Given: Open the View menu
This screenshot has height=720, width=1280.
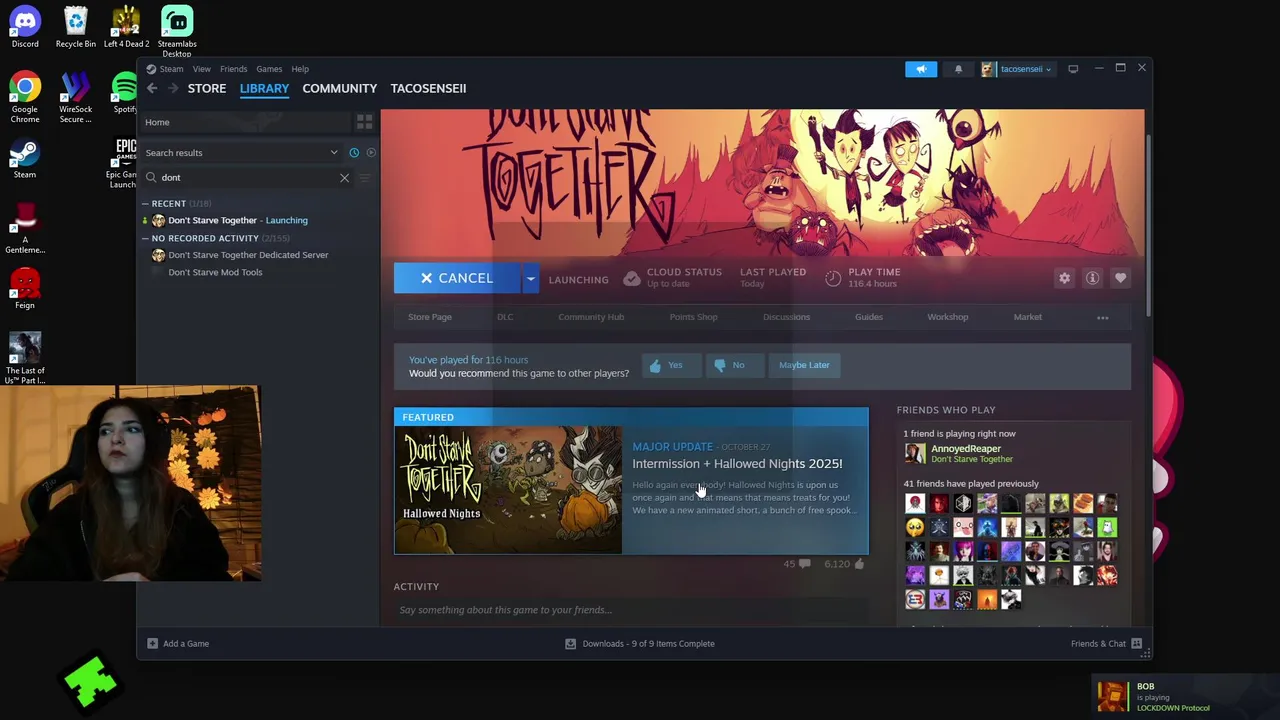Looking at the screenshot, I should click(x=202, y=69).
